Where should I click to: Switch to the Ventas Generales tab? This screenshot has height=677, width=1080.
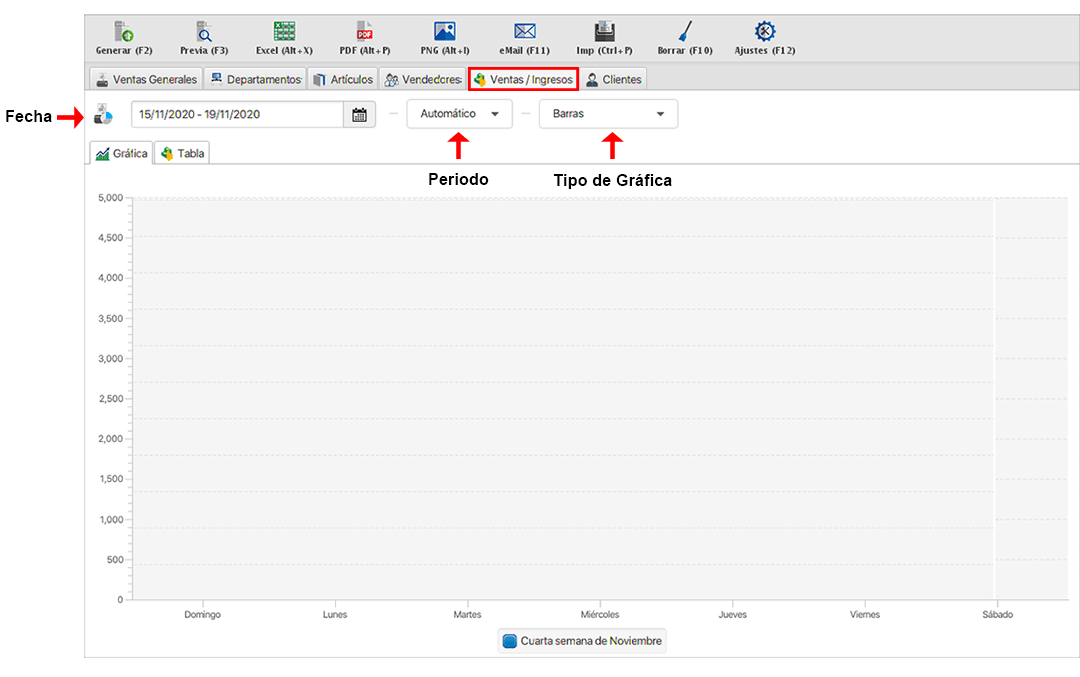[146, 79]
